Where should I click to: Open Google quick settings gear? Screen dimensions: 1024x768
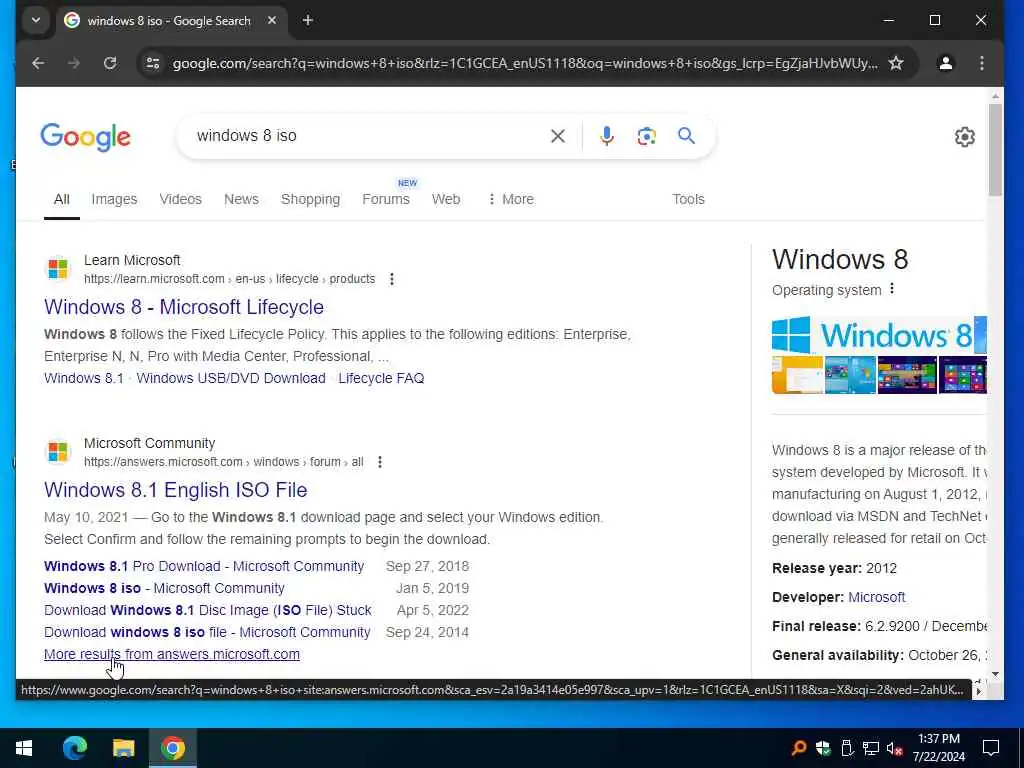(x=965, y=136)
